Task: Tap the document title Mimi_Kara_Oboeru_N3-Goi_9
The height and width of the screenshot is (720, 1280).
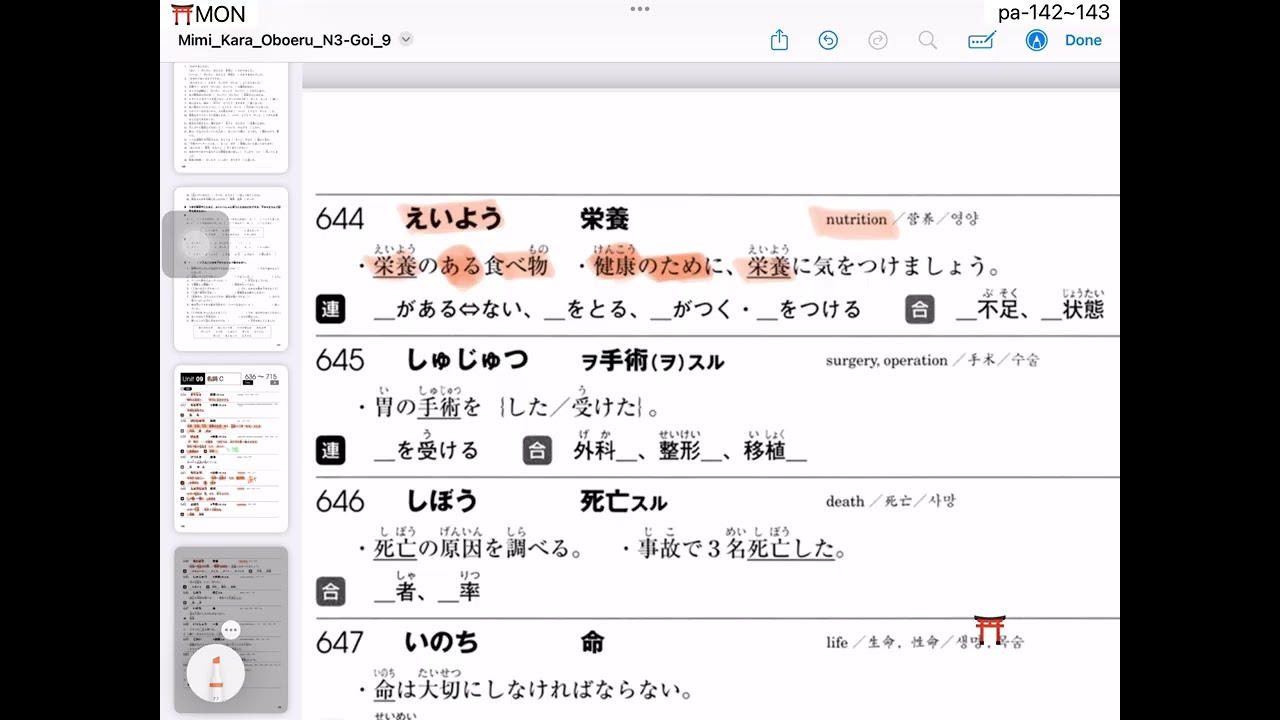Action: tap(284, 40)
